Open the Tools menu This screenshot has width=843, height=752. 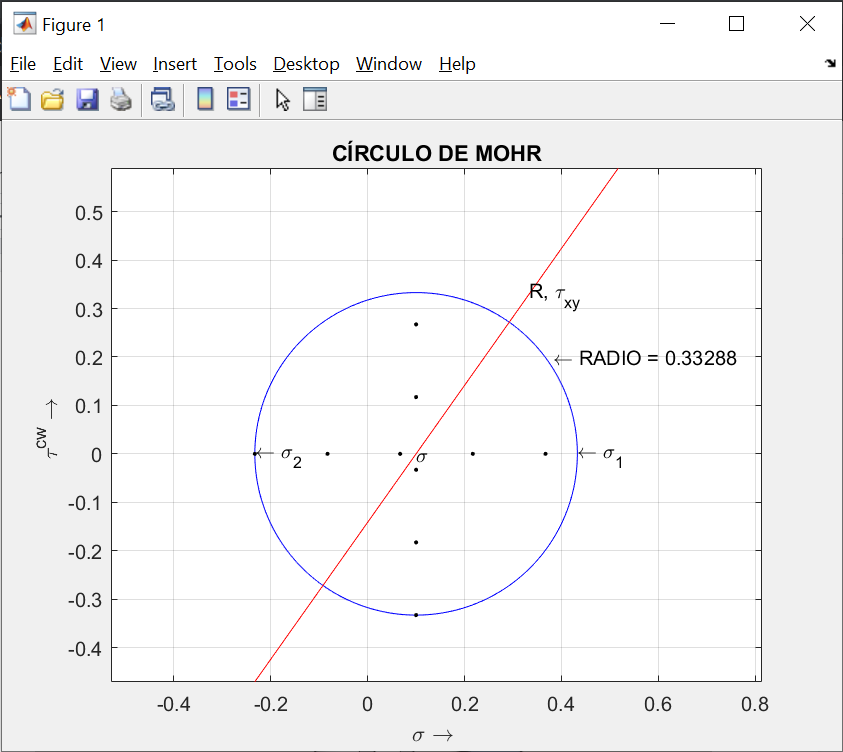click(235, 64)
